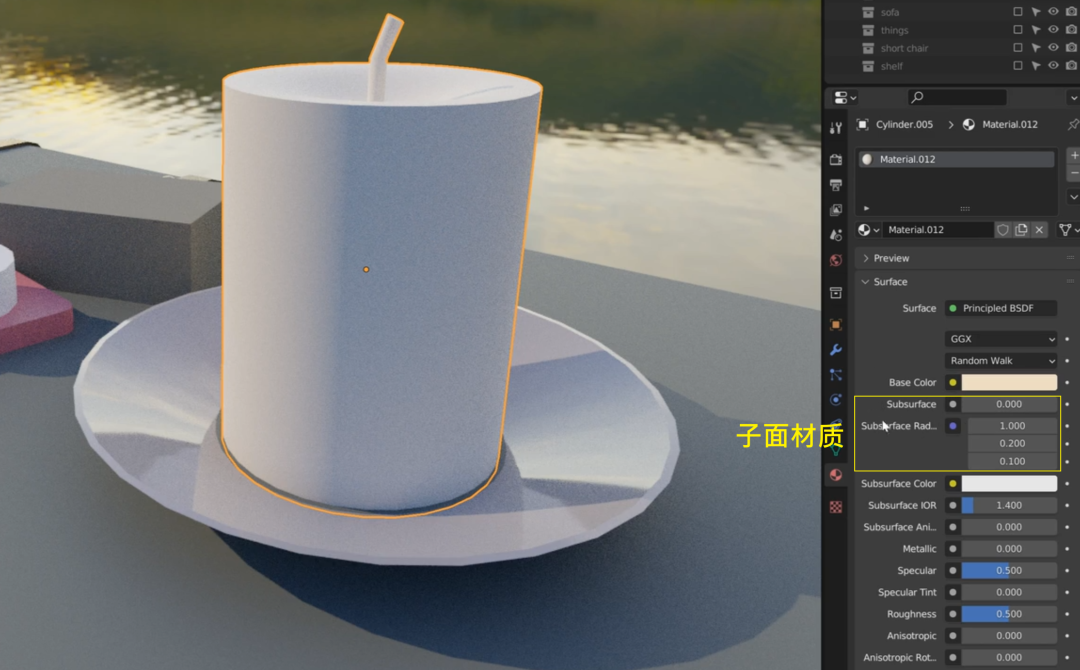This screenshot has height=670, width=1080.
Task: Click Cylinder.005 in the breadcrumb
Action: click(x=904, y=125)
